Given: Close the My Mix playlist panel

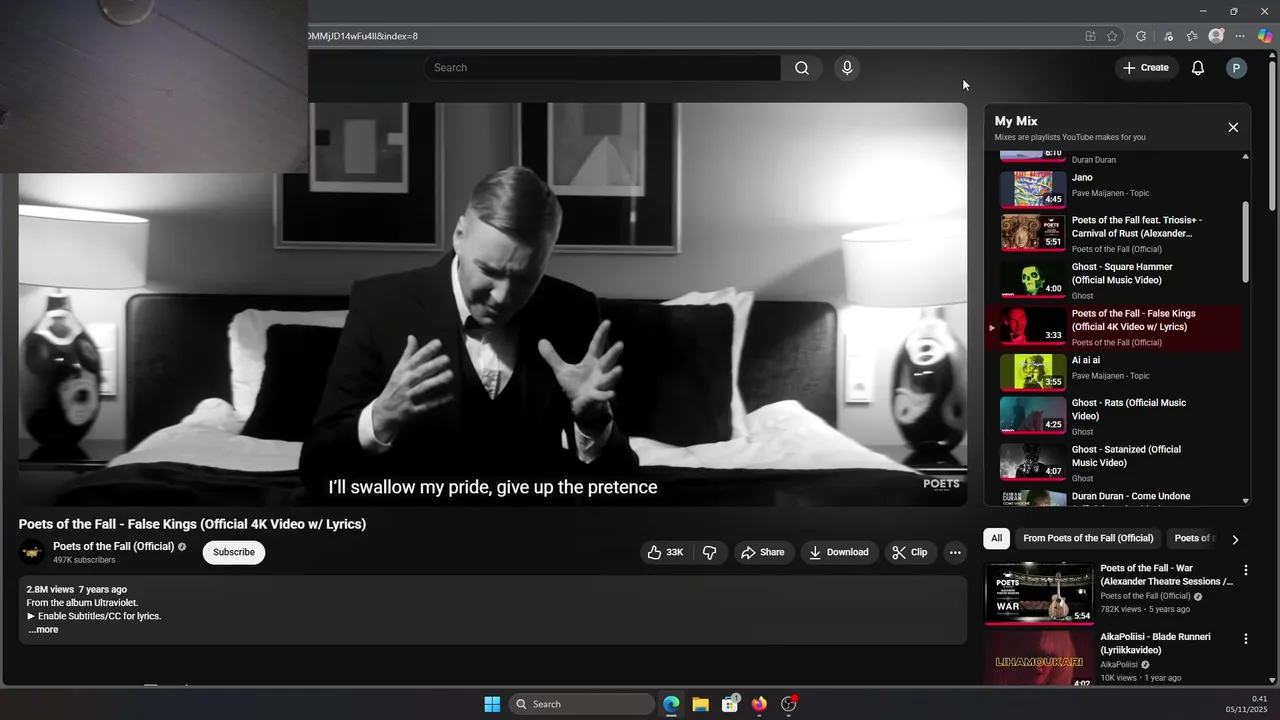Looking at the screenshot, I should click(x=1233, y=127).
